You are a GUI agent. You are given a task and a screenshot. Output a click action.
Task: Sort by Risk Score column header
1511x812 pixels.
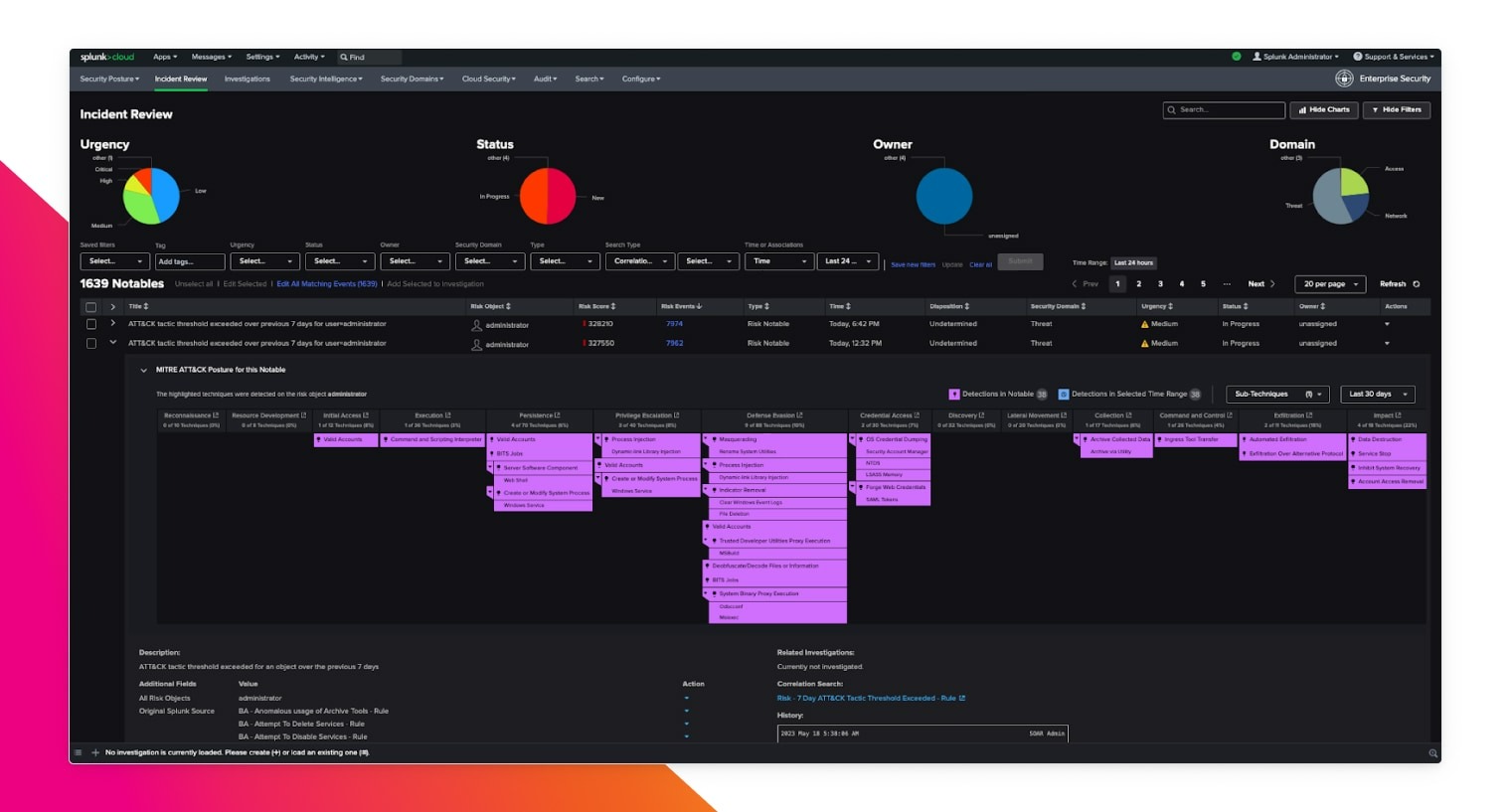coord(596,306)
